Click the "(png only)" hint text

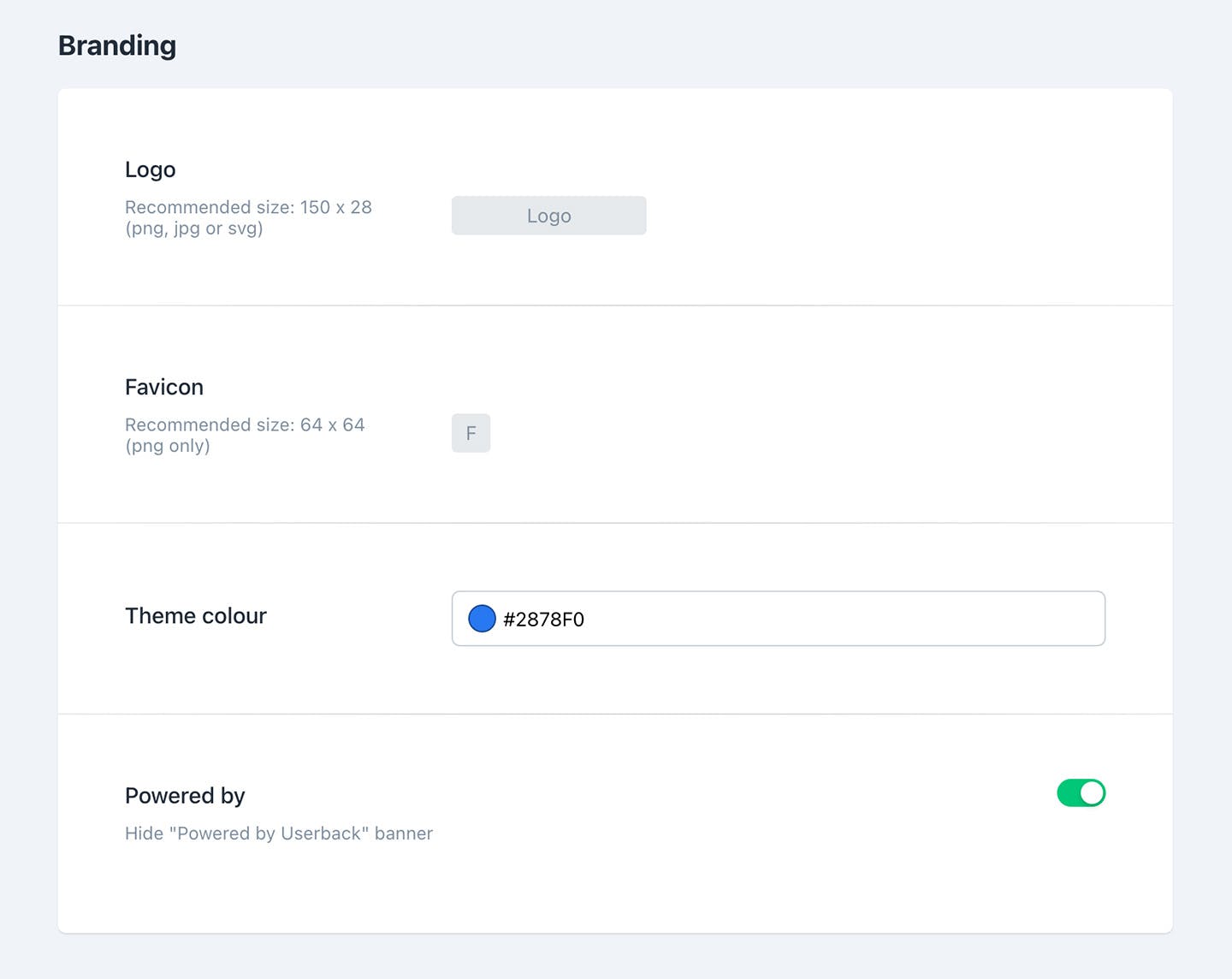168,446
